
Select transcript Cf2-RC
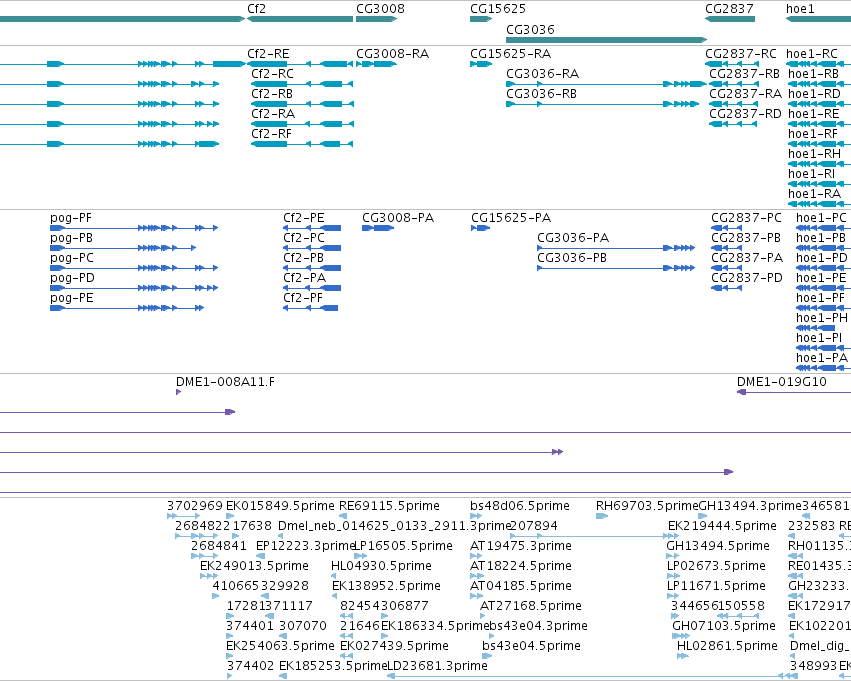pyautogui.click(x=302, y=84)
